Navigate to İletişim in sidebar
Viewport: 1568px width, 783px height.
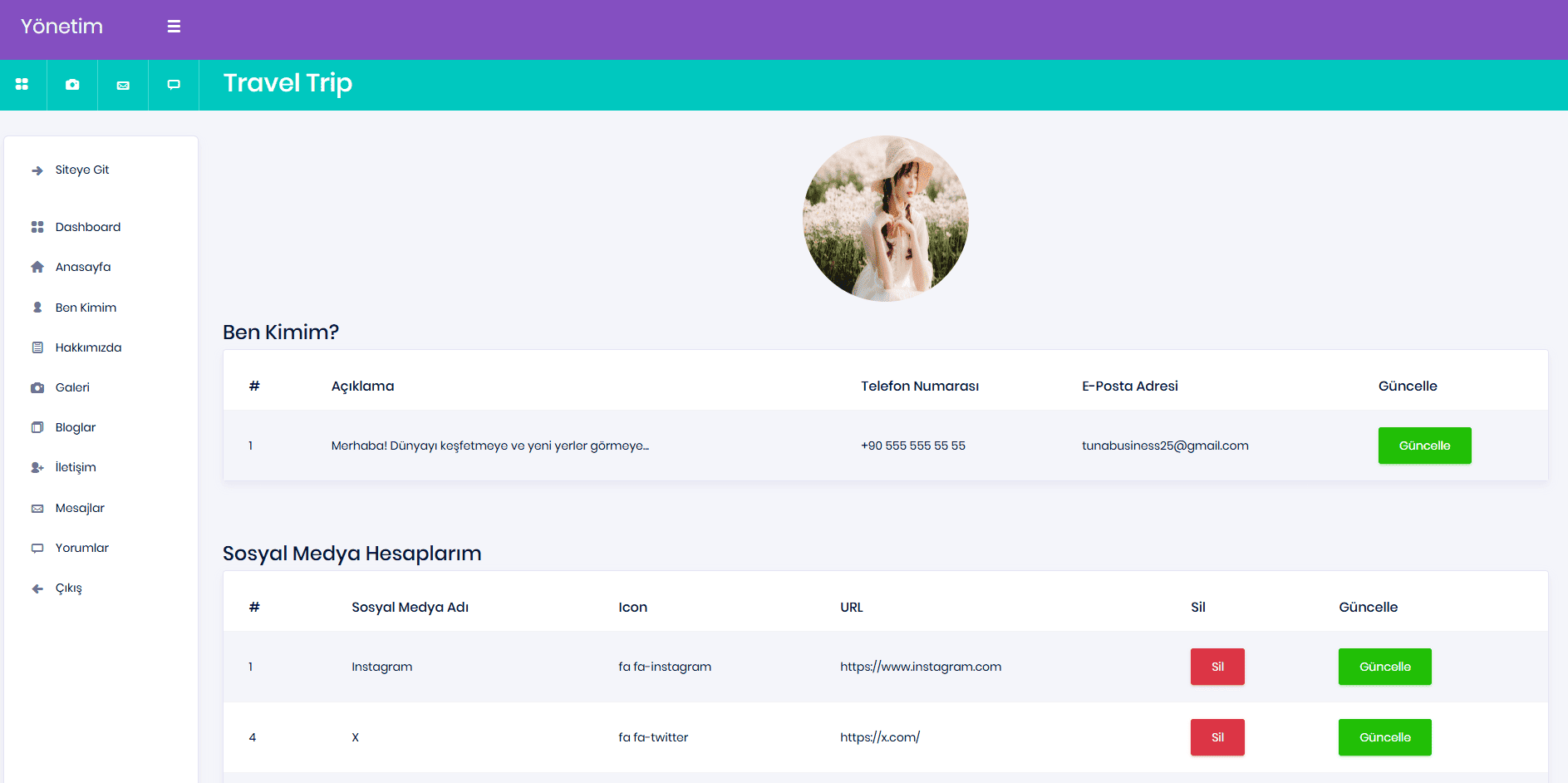[x=76, y=467]
